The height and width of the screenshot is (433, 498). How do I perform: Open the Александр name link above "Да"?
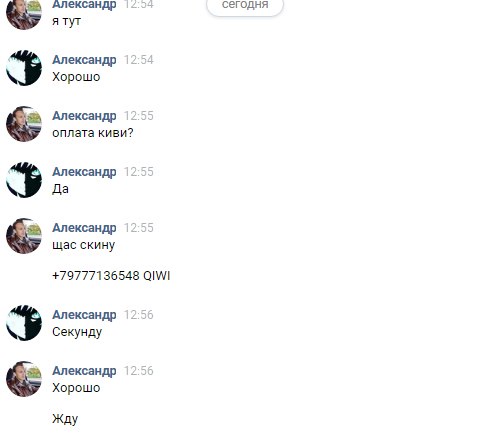coord(84,172)
